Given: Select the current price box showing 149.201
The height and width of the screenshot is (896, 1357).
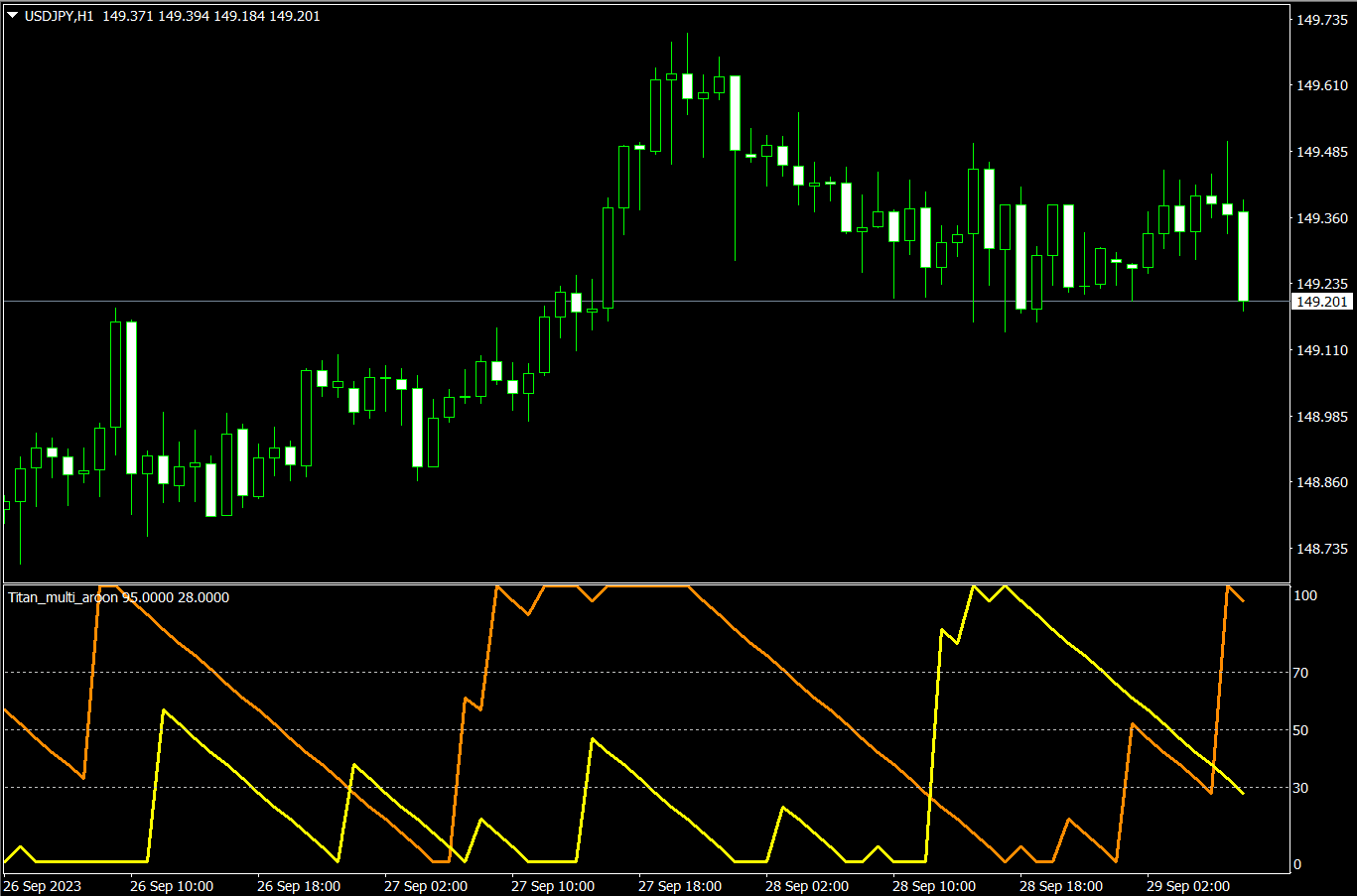Looking at the screenshot, I should [1320, 300].
